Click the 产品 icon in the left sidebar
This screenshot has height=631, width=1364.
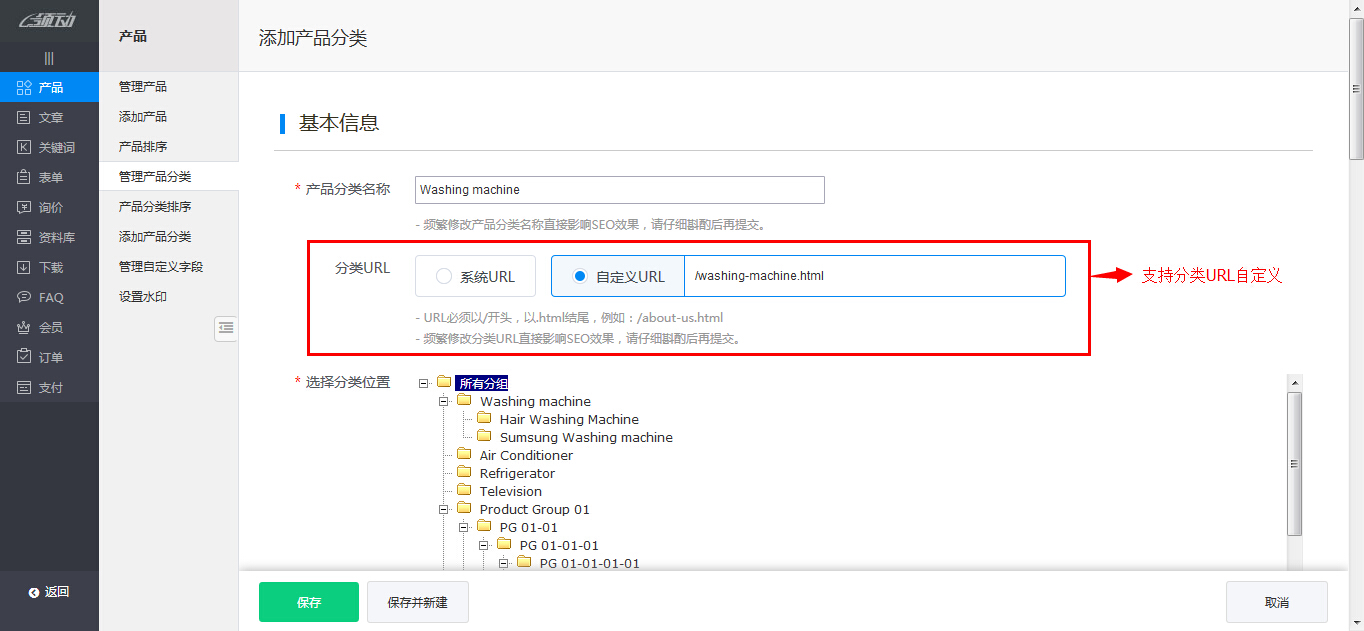click(x=25, y=88)
